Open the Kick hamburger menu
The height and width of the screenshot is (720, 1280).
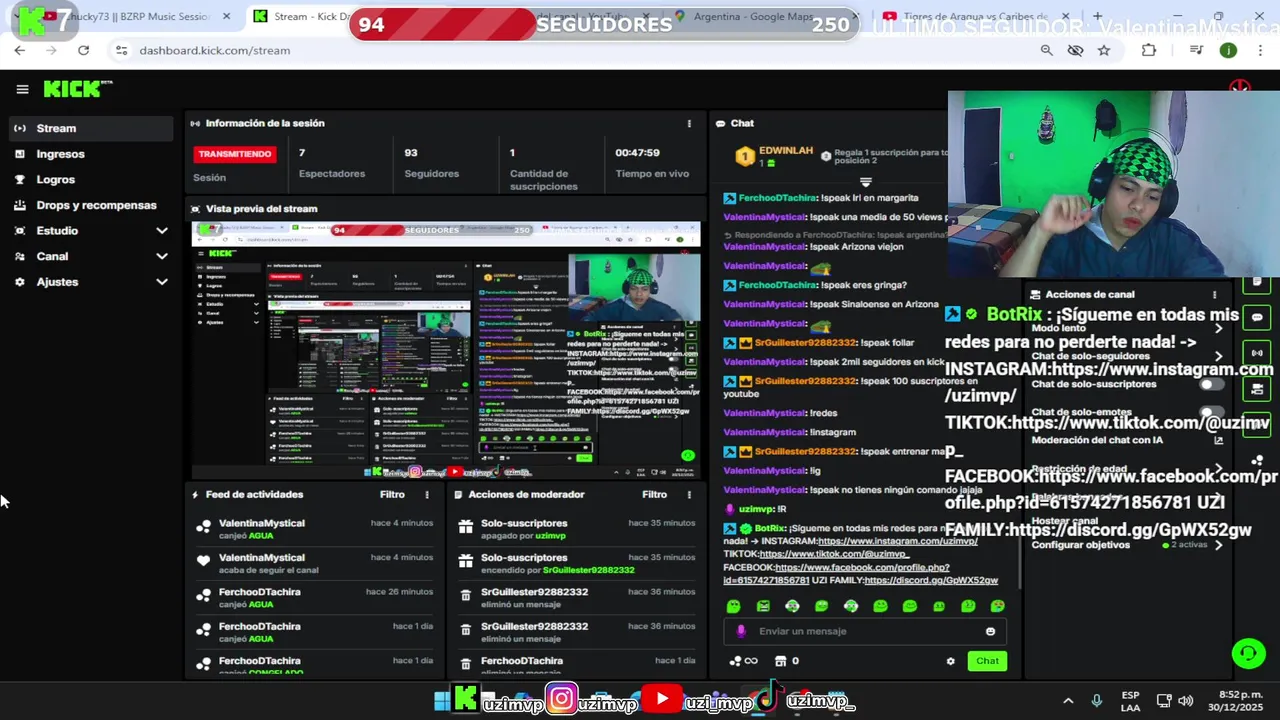coord(22,89)
